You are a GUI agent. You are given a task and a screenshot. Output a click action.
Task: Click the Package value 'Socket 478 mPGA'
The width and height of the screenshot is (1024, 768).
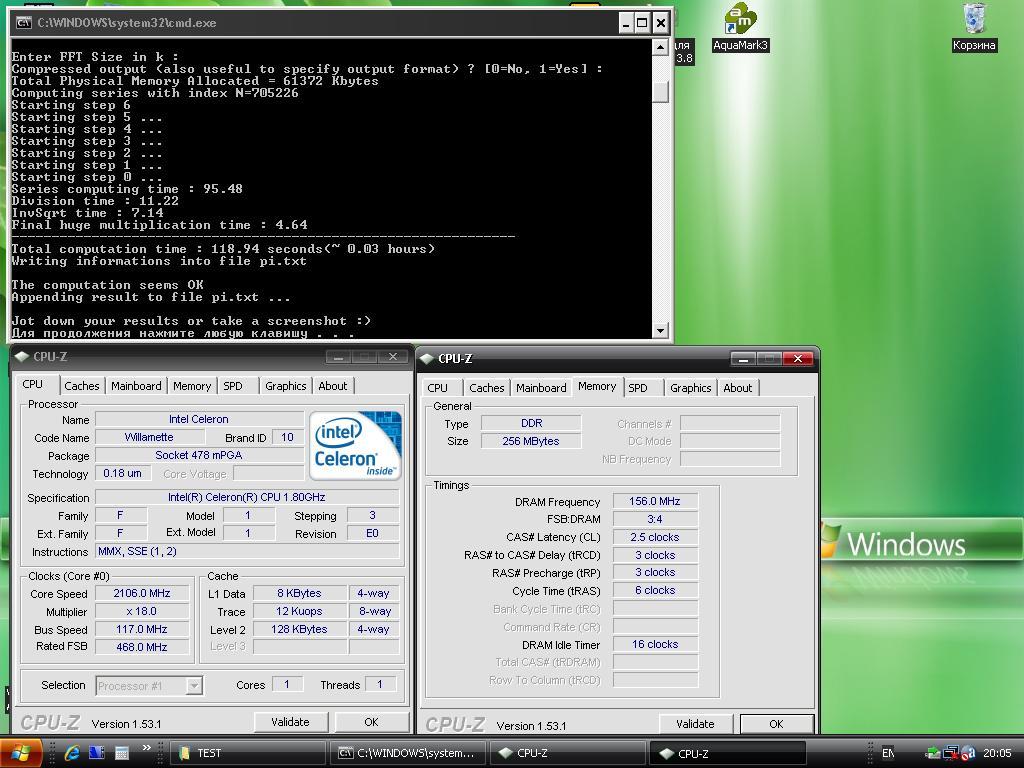point(199,455)
